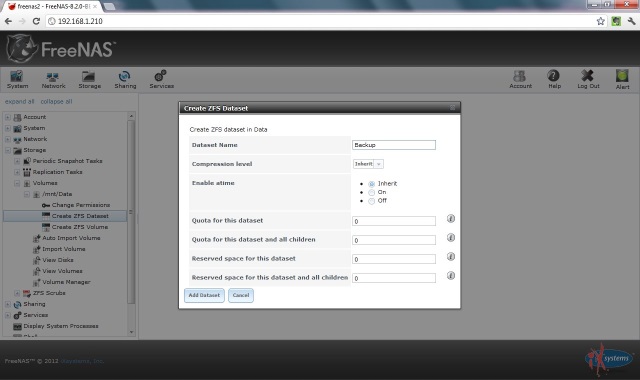The height and width of the screenshot is (380, 640).
Task: Open the Storage toolbar icon
Action: [89, 79]
